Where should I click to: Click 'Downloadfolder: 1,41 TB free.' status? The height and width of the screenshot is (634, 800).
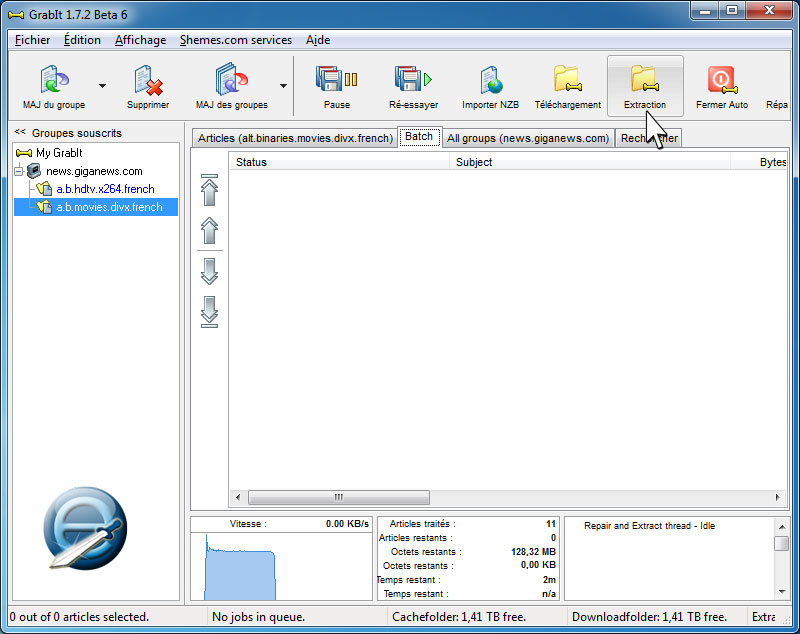pos(649,617)
